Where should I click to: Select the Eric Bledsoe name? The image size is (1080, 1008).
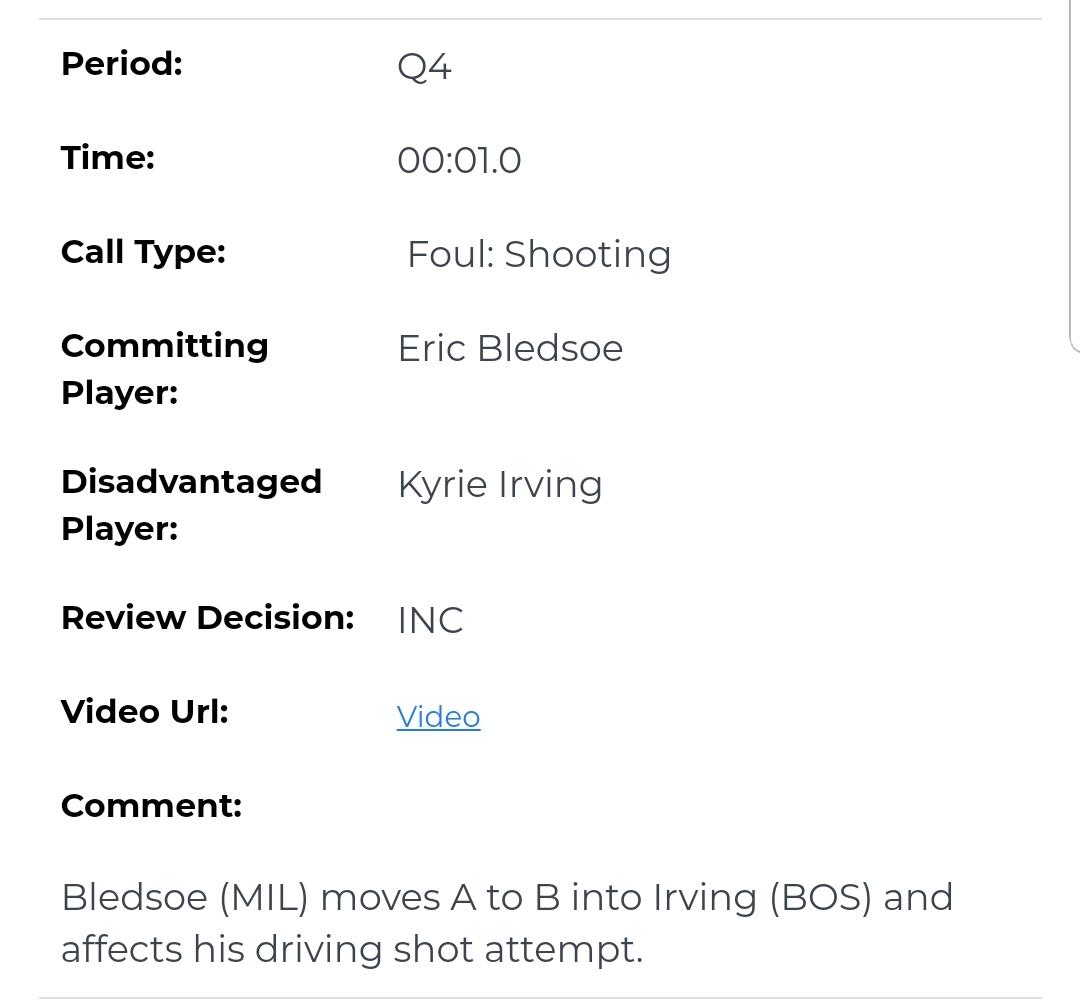510,349
